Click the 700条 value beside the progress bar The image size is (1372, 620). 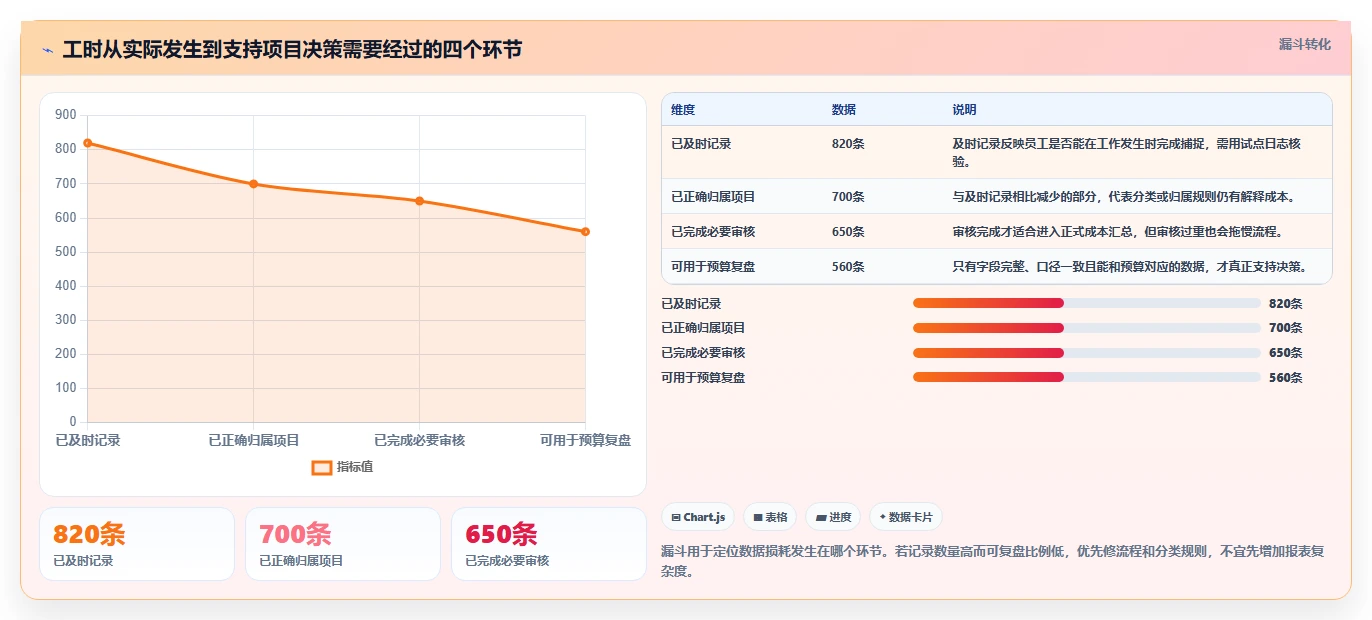(x=1285, y=328)
